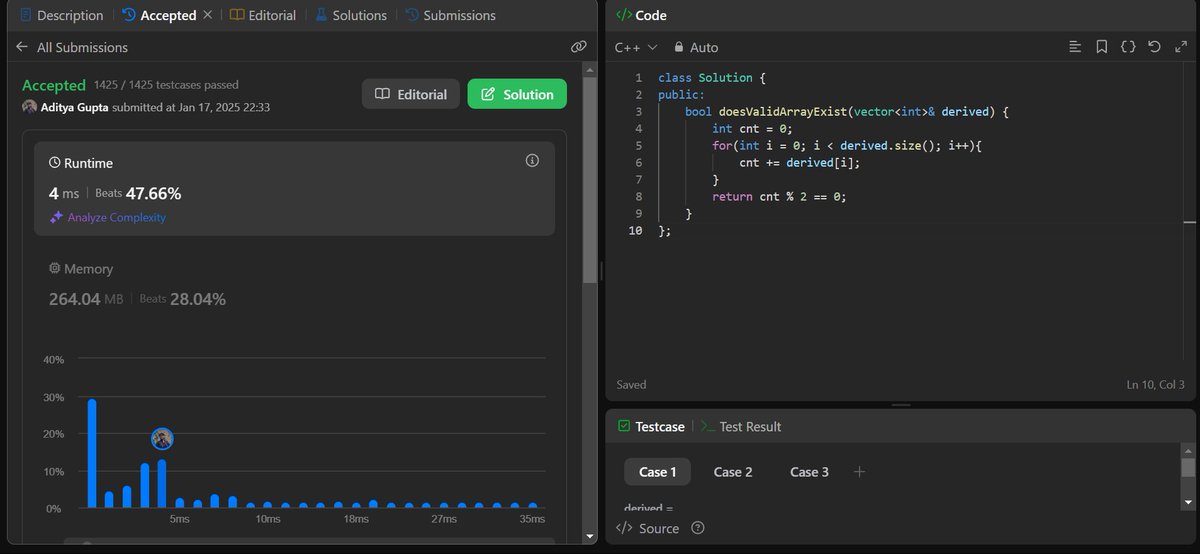Image resolution: width=1200 pixels, height=554 pixels.
Task: Open the Solutions tab
Action: (x=351, y=15)
